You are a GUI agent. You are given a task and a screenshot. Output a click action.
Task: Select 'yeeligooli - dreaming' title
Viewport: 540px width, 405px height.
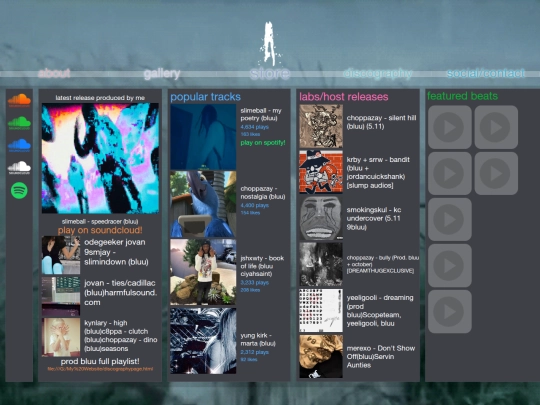380,298
